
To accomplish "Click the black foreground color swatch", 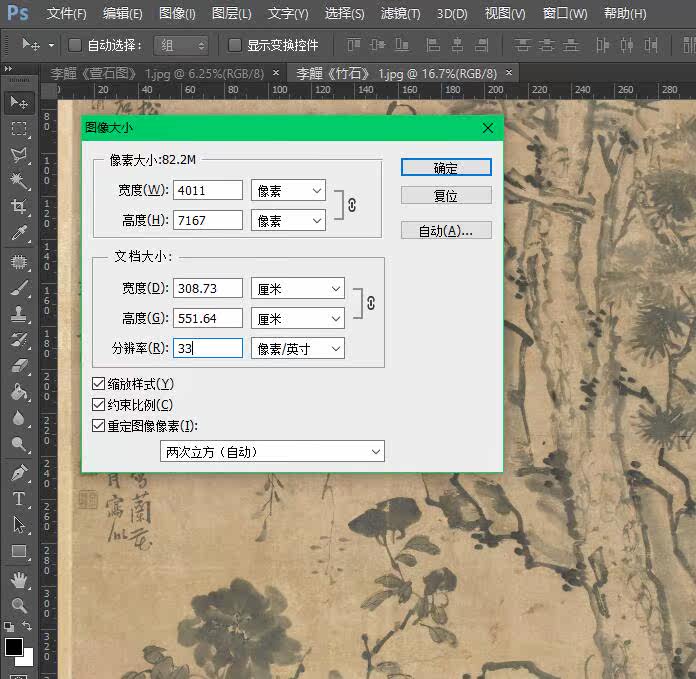I will click(x=13, y=646).
